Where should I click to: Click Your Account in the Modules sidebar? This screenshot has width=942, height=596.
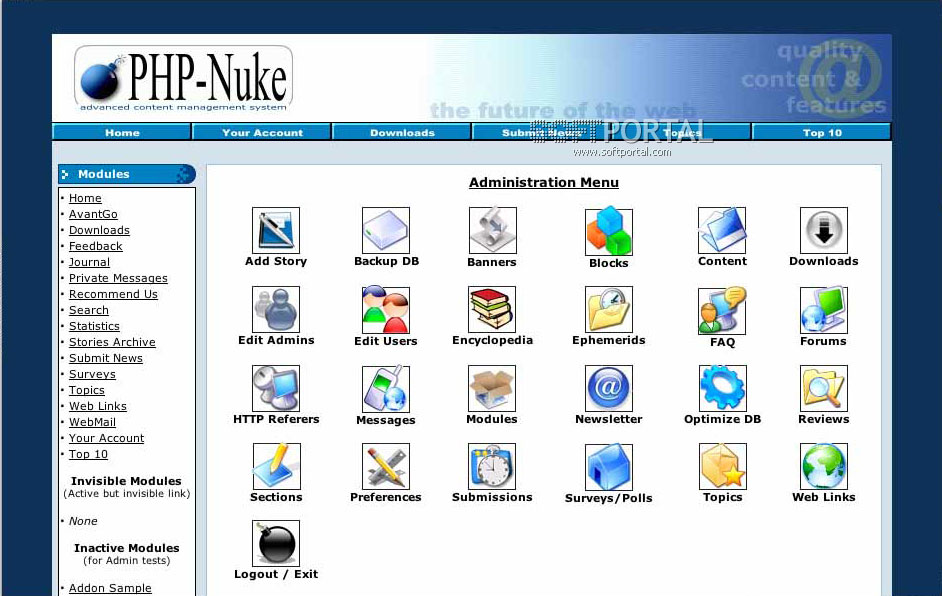(106, 439)
